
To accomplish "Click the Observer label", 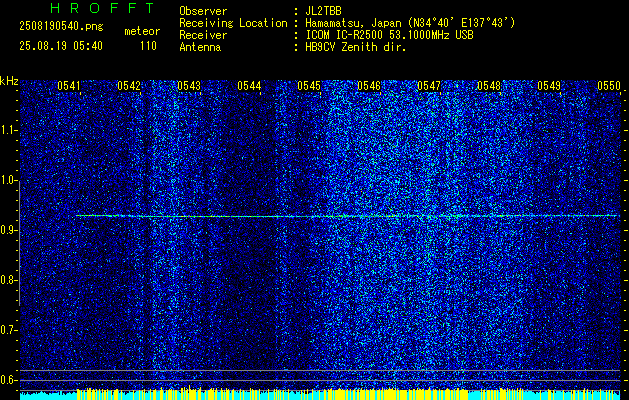I will tap(203, 11).
